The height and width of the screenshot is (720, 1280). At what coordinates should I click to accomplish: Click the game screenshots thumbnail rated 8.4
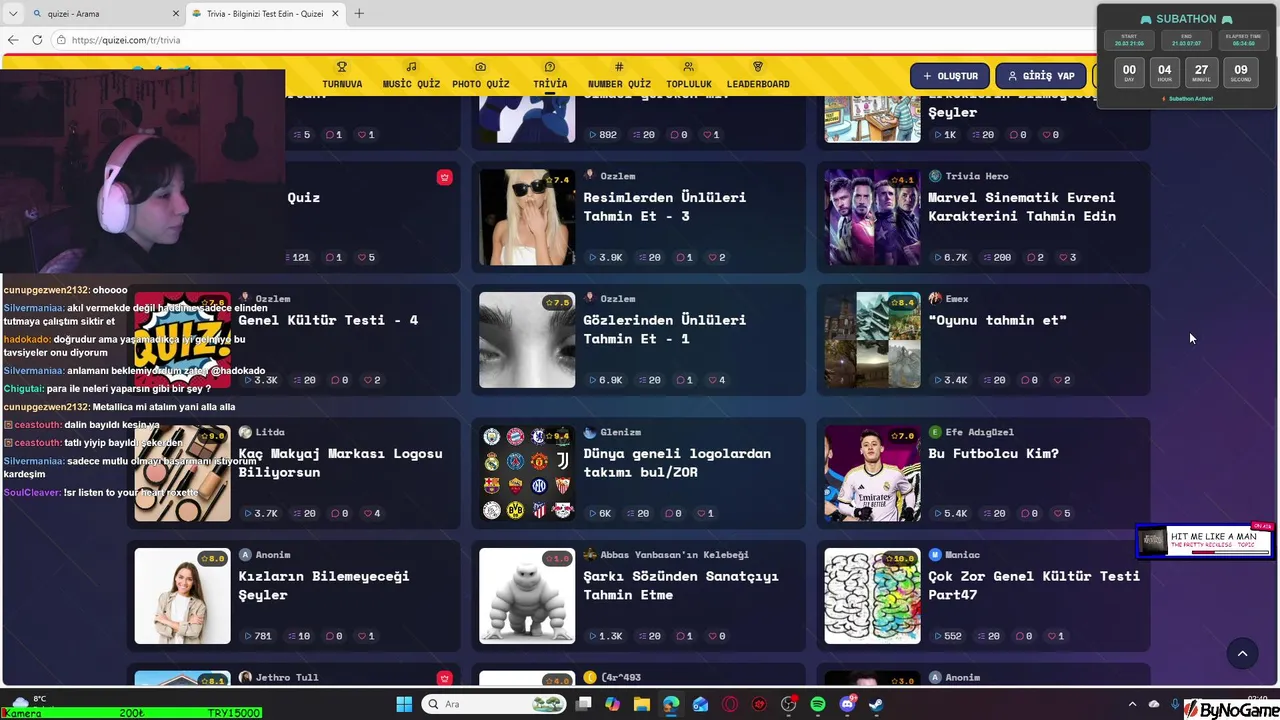(x=872, y=340)
